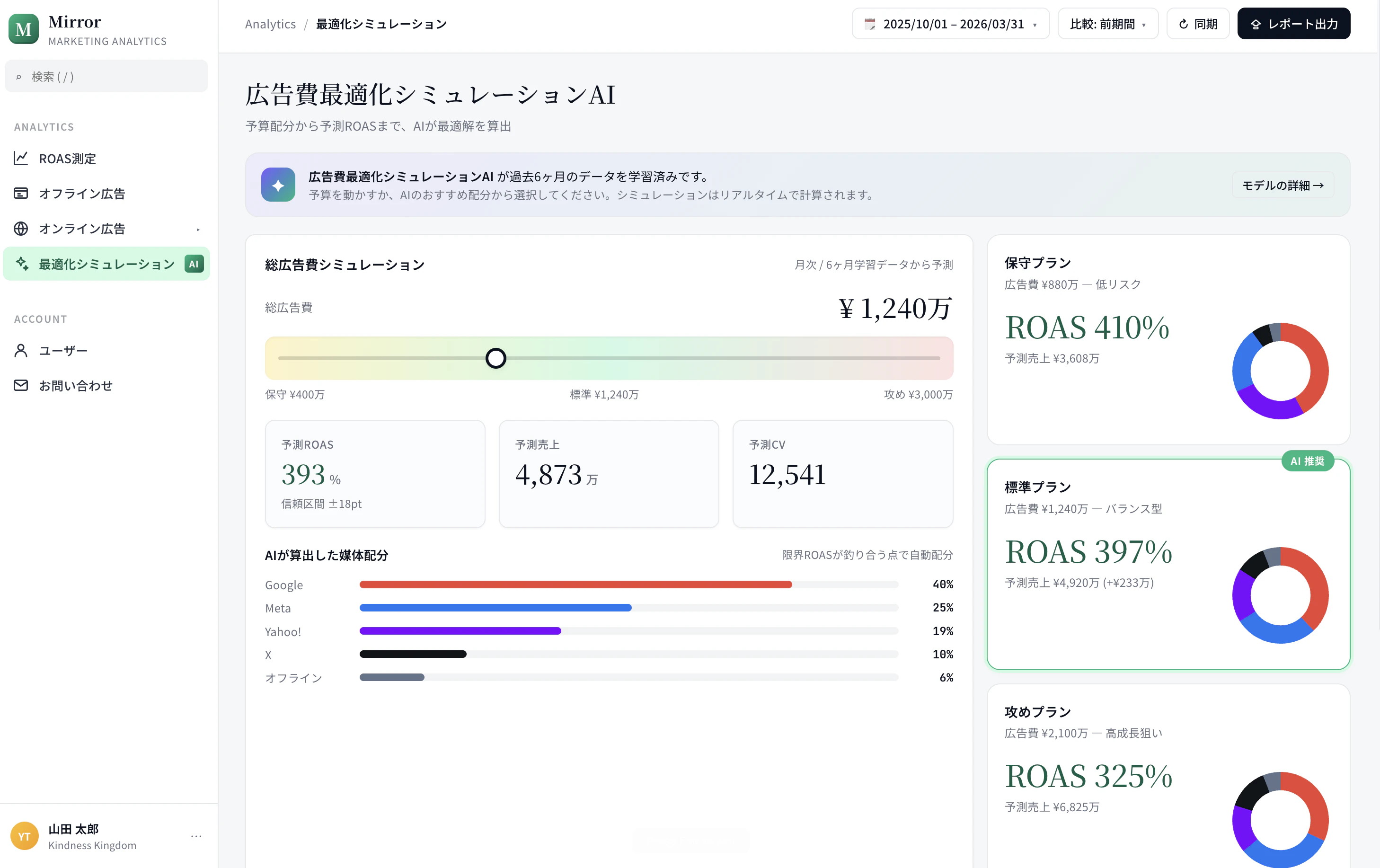The width and height of the screenshot is (1380, 868).
Task: Click the 保守プラン donut chart
Action: (x=1280, y=371)
